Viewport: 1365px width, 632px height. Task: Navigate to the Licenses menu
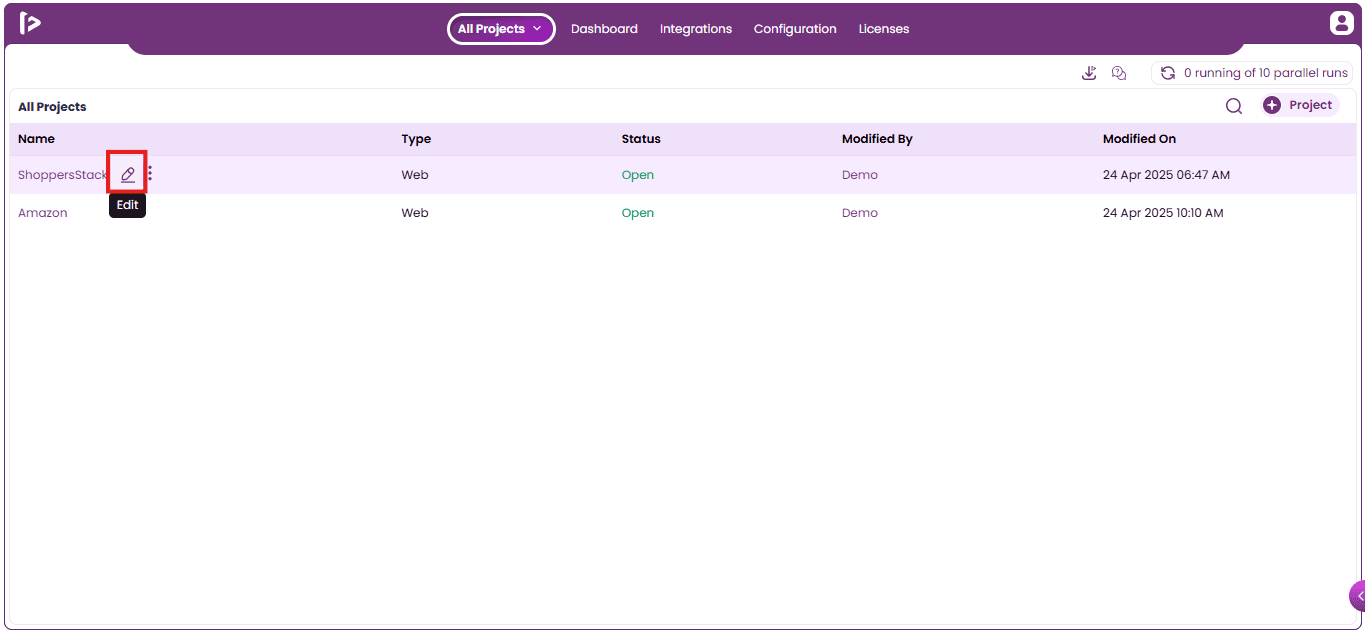coord(884,29)
